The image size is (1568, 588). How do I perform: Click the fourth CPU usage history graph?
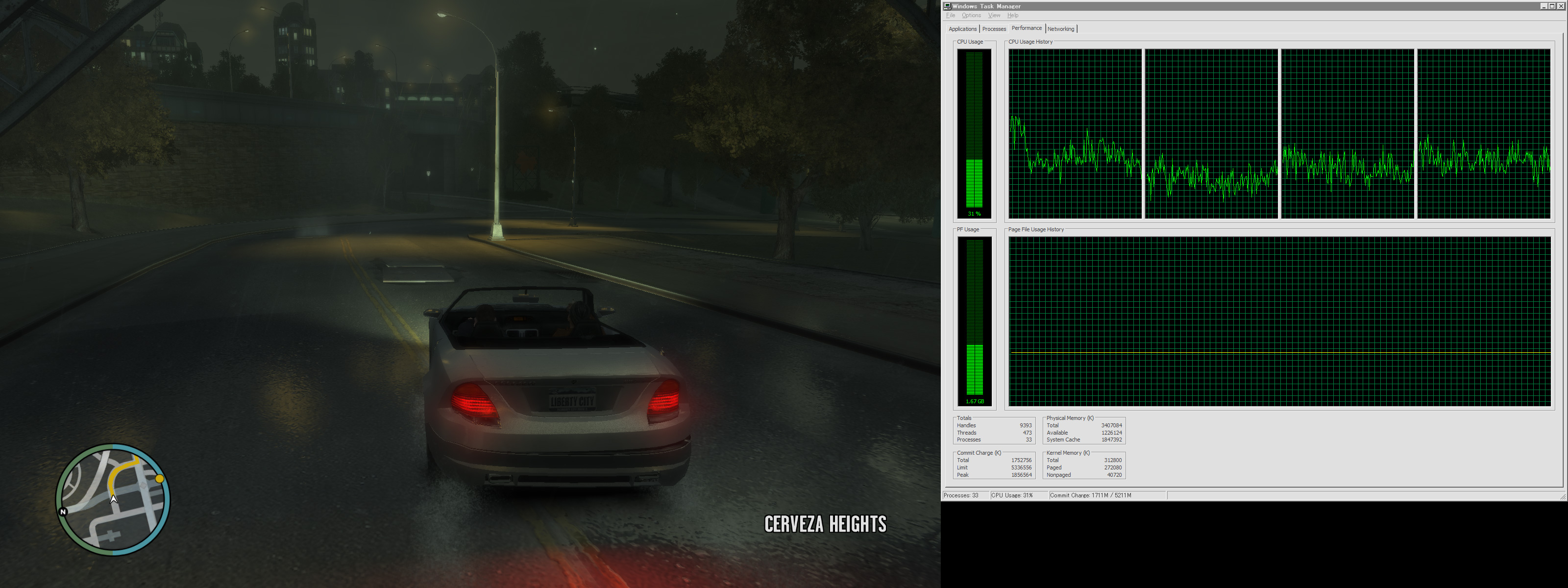click(1484, 133)
